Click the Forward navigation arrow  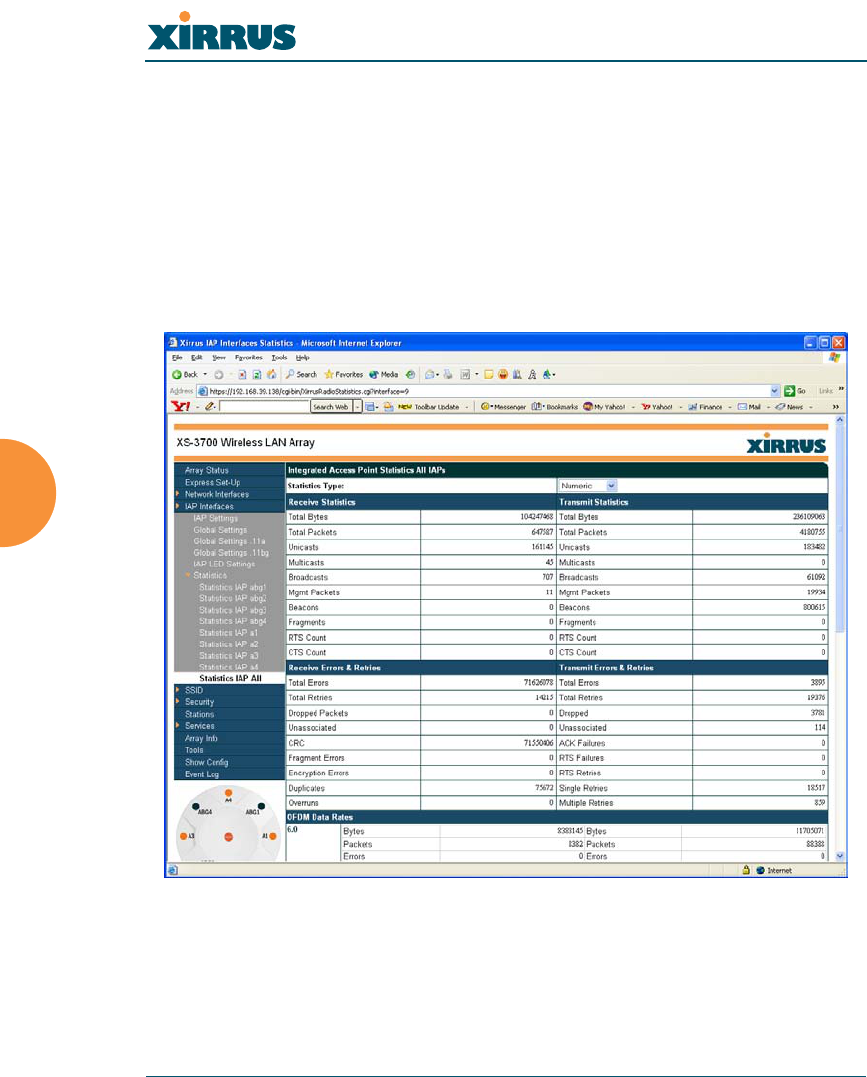tap(218, 374)
